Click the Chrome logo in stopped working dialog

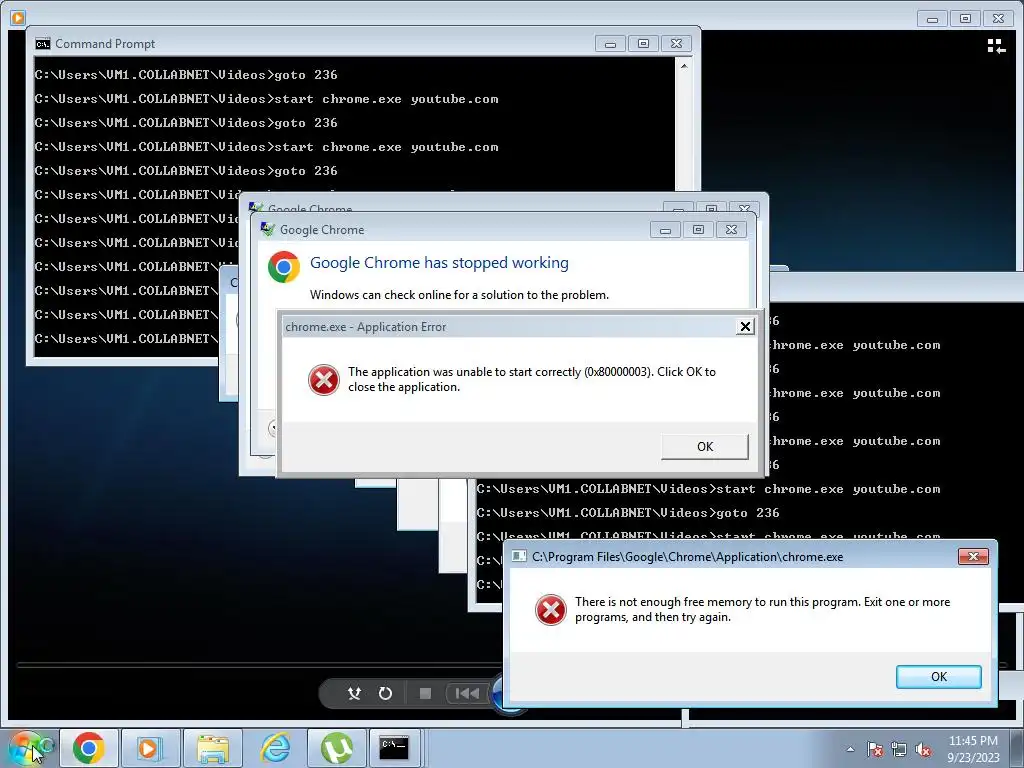point(284,267)
